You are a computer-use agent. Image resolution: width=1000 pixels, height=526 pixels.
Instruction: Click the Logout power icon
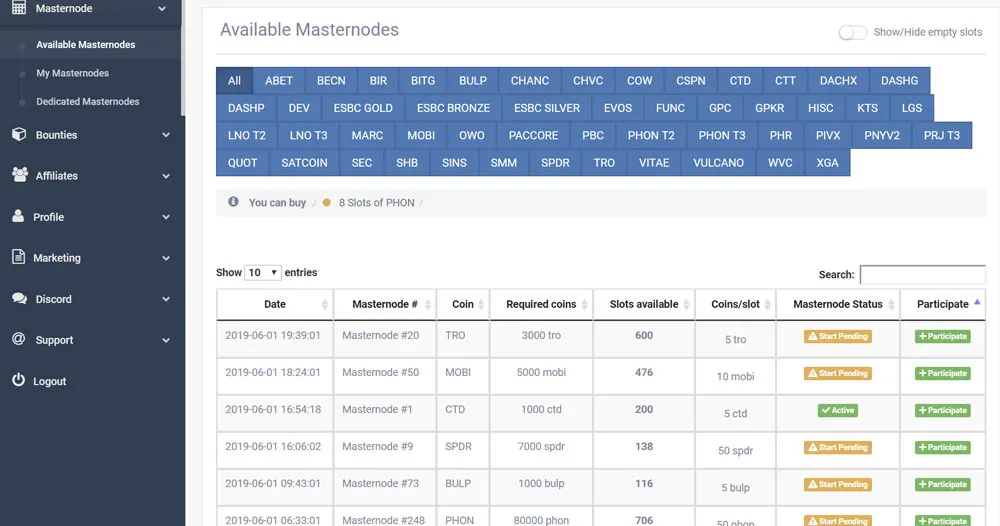click(18, 380)
